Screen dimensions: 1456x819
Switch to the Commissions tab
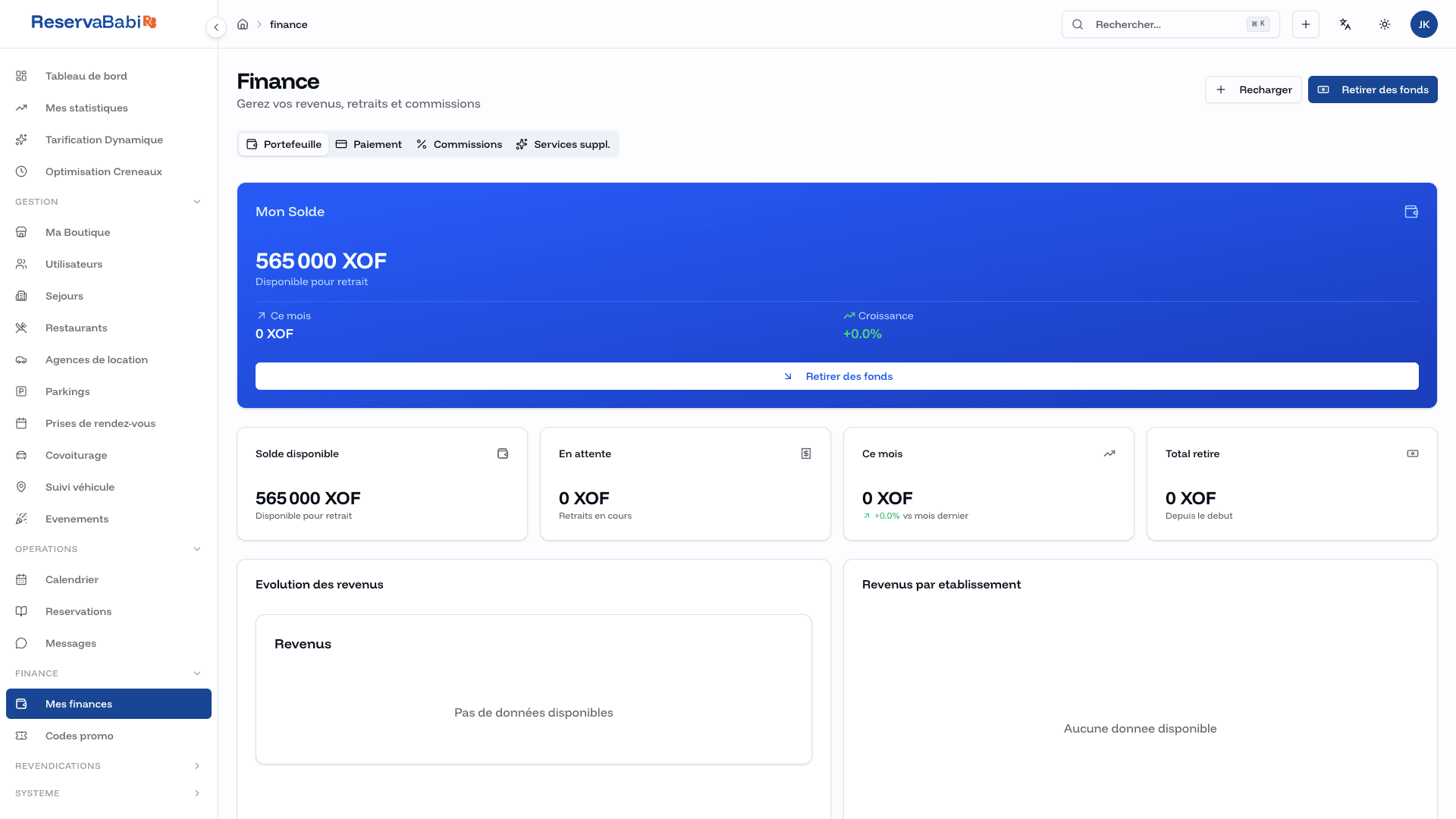pos(459,144)
